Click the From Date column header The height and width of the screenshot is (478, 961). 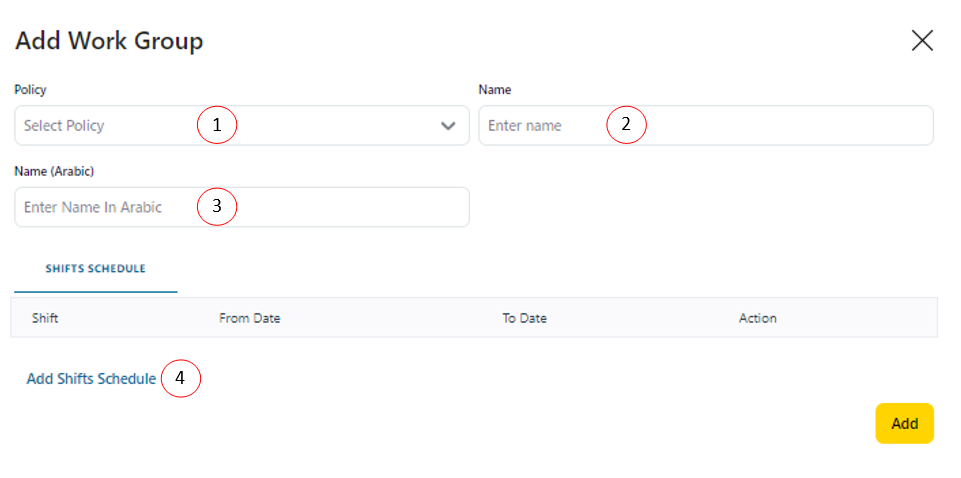click(x=249, y=318)
